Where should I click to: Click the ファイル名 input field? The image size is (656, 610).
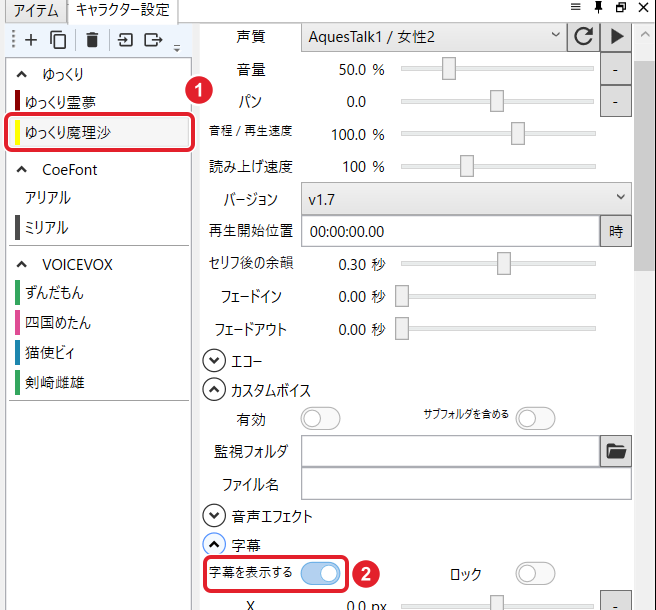(466, 484)
